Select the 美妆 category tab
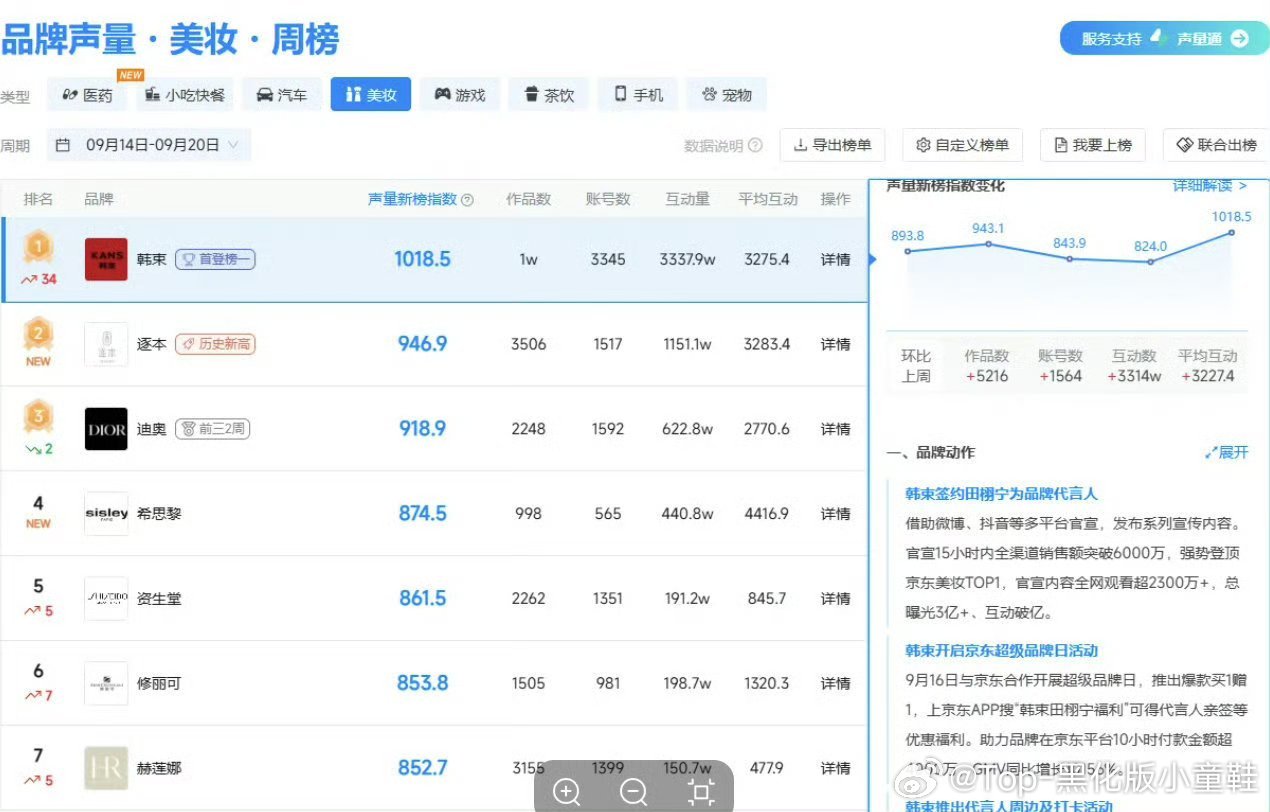The width and height of the screenshot is (1270, 812). click(x=371, y=95)
